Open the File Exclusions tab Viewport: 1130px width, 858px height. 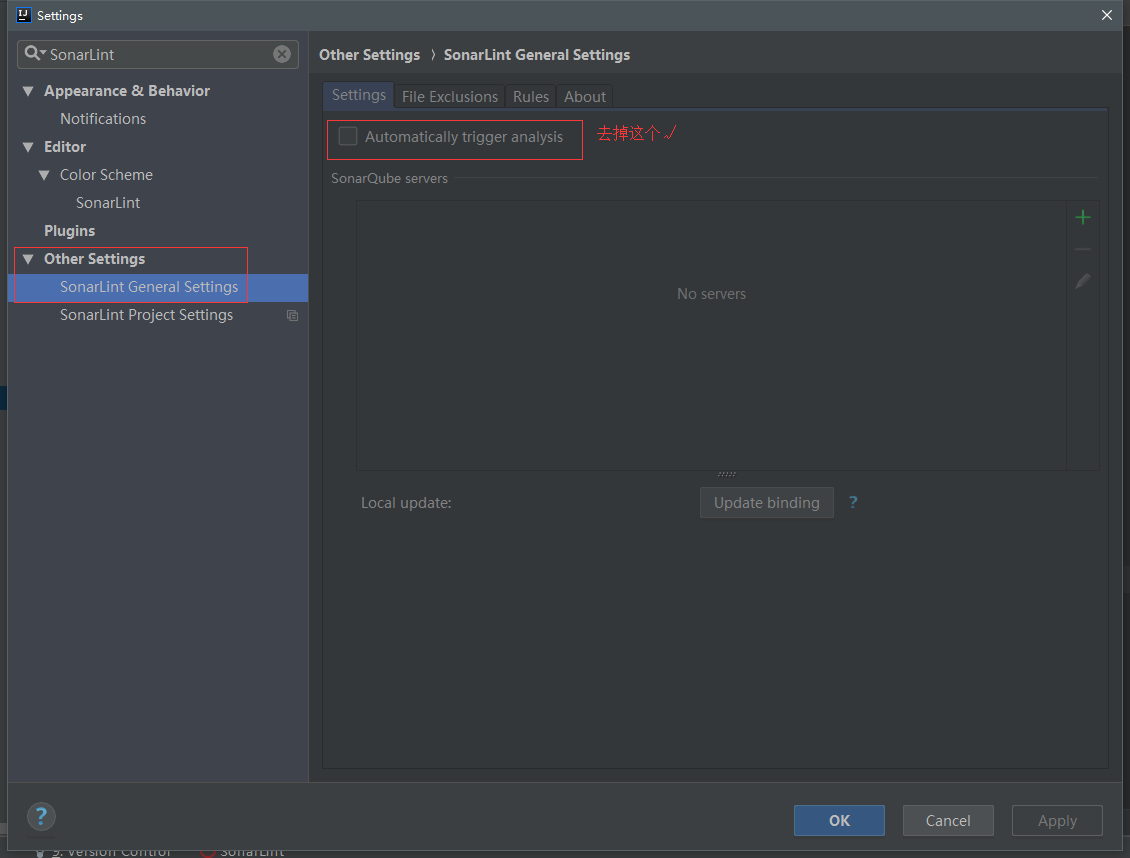[x=450, y=97]
